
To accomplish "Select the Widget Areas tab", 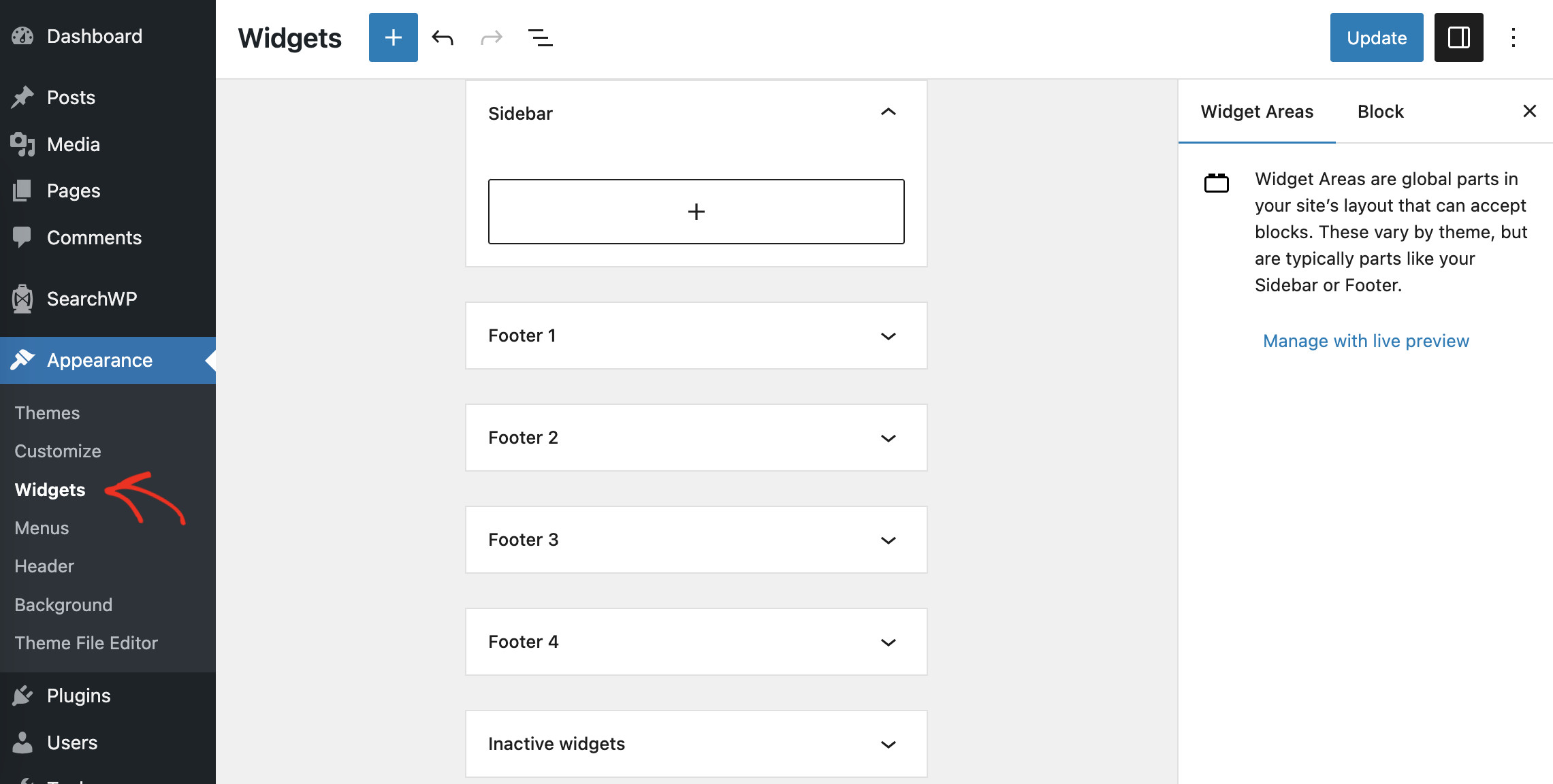I will (x=1256, y=111).
